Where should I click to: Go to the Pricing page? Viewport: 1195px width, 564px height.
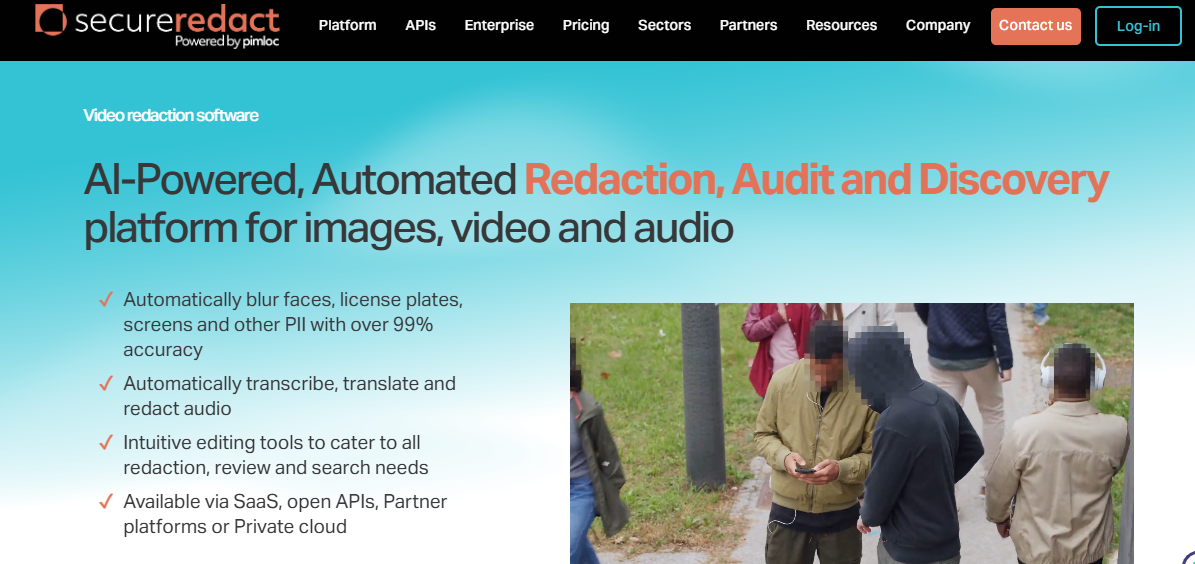point(586,25)
